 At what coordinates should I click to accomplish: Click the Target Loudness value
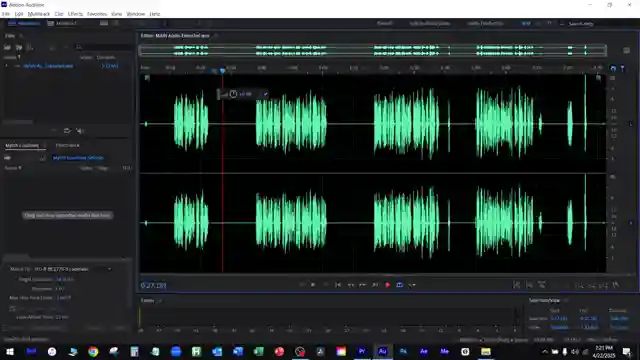point(64,279)
